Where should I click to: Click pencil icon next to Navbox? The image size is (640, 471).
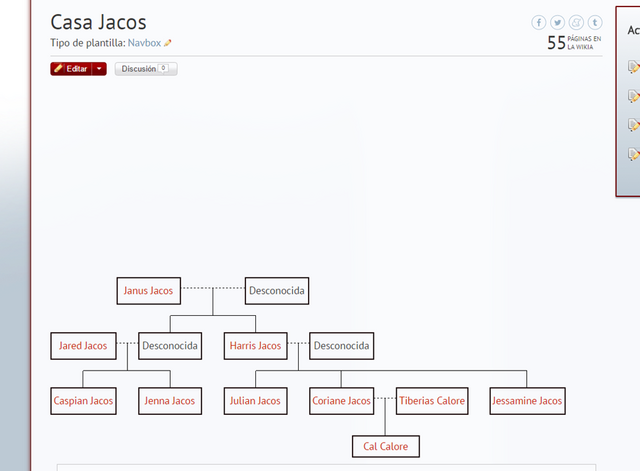pyautogui.click(x=168, y=44)
